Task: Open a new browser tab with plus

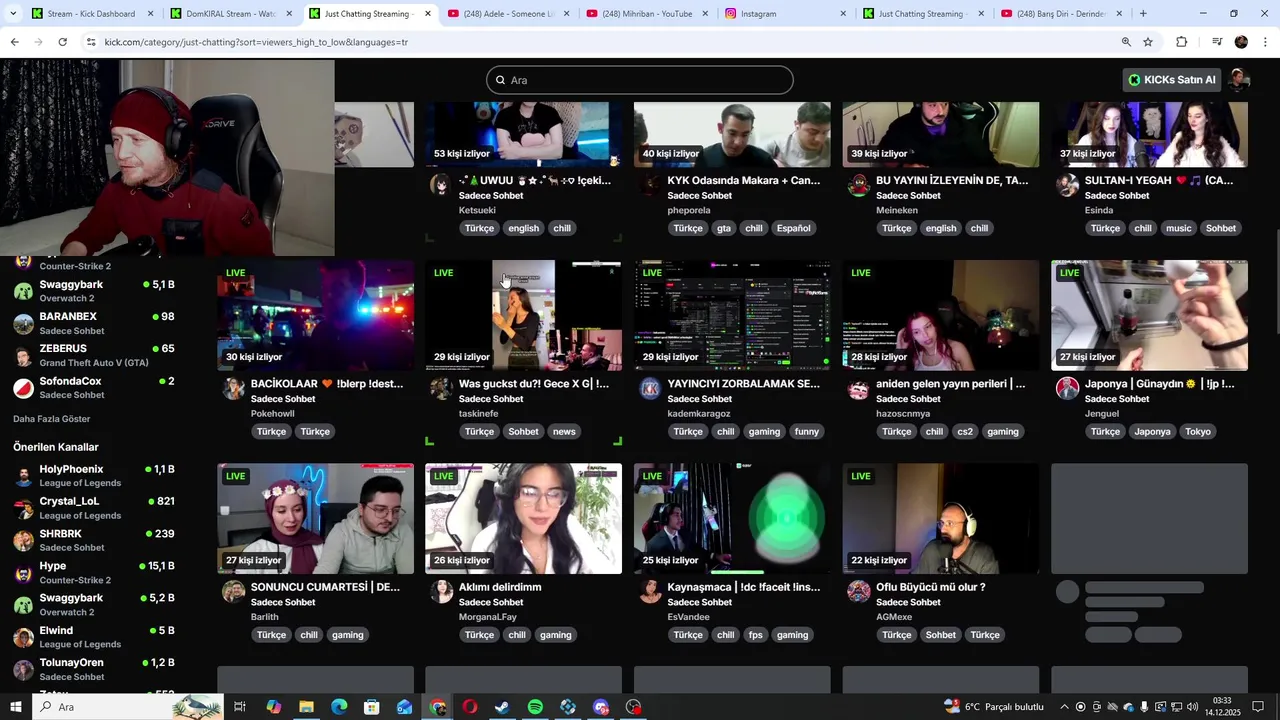Action: pos(1143,14)
